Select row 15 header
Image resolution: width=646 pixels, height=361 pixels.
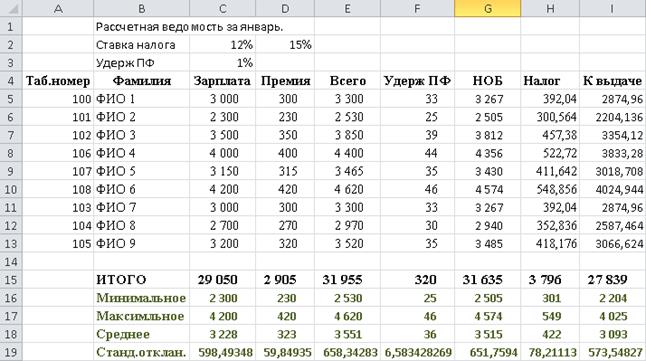tap(11, 280)
